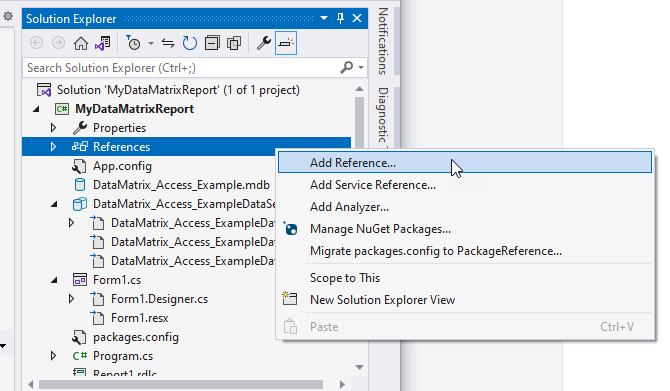The width and height of the screenshot is (670, 391).
Task: Toggle Preview Selected Items button
Action: tap(286, 43)
